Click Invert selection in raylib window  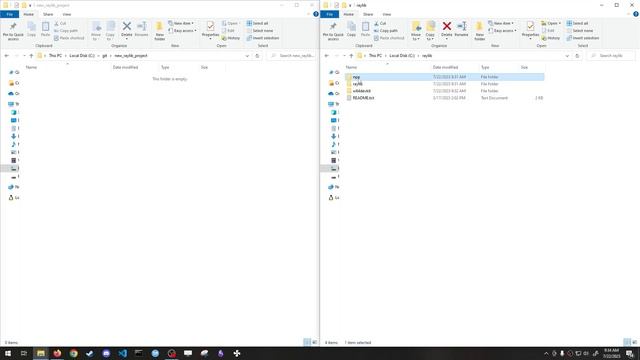coord(582,38)
